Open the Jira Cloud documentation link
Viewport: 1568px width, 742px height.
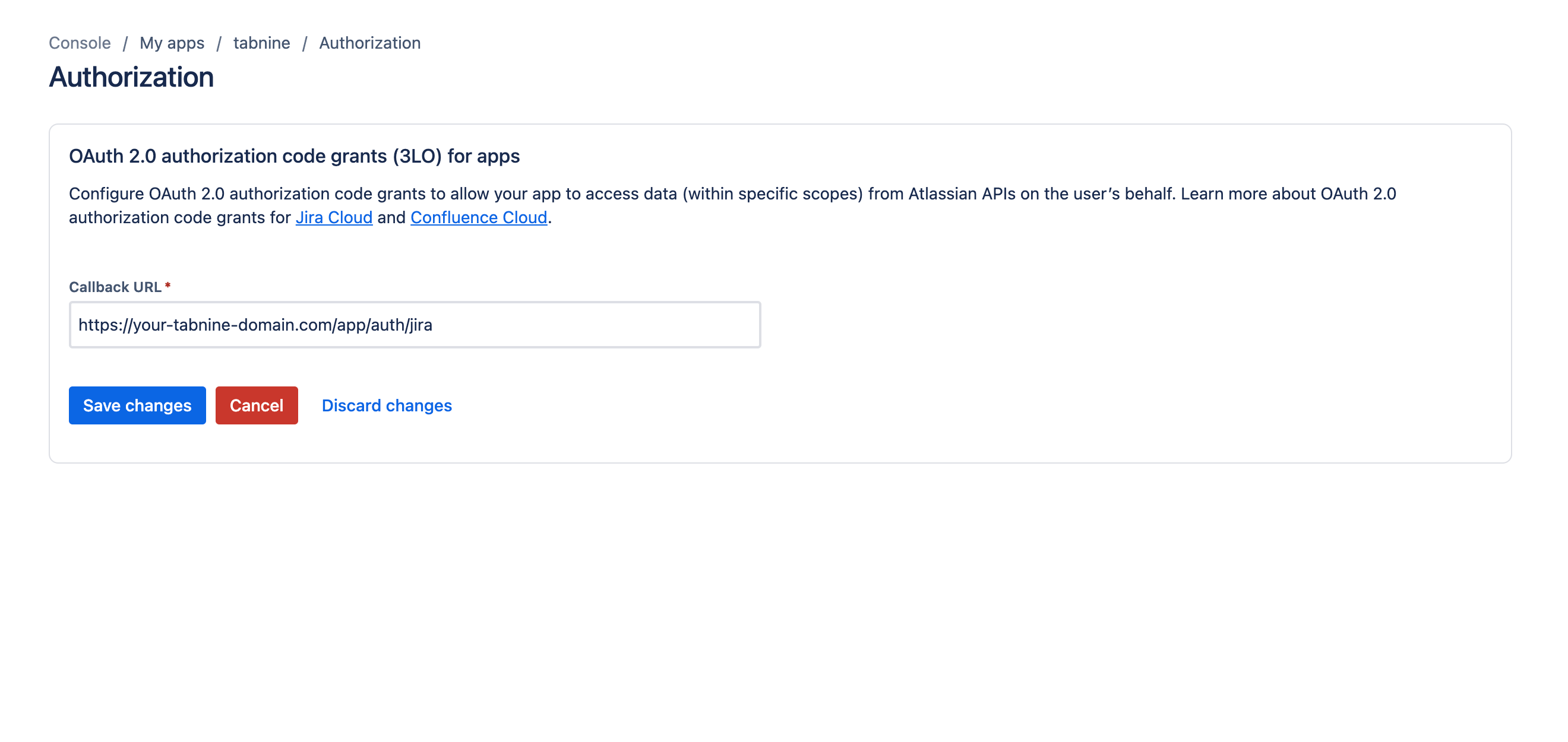click(334, 218)
